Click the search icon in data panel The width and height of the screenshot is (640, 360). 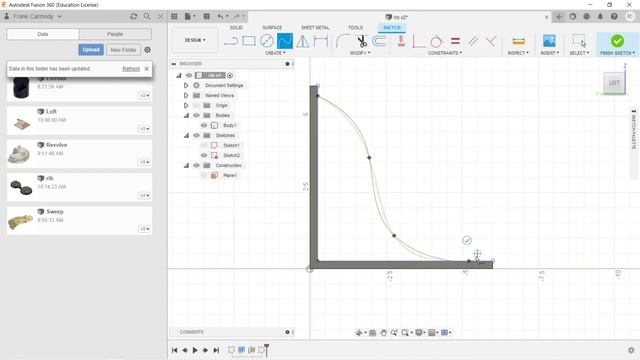[147, 16]
